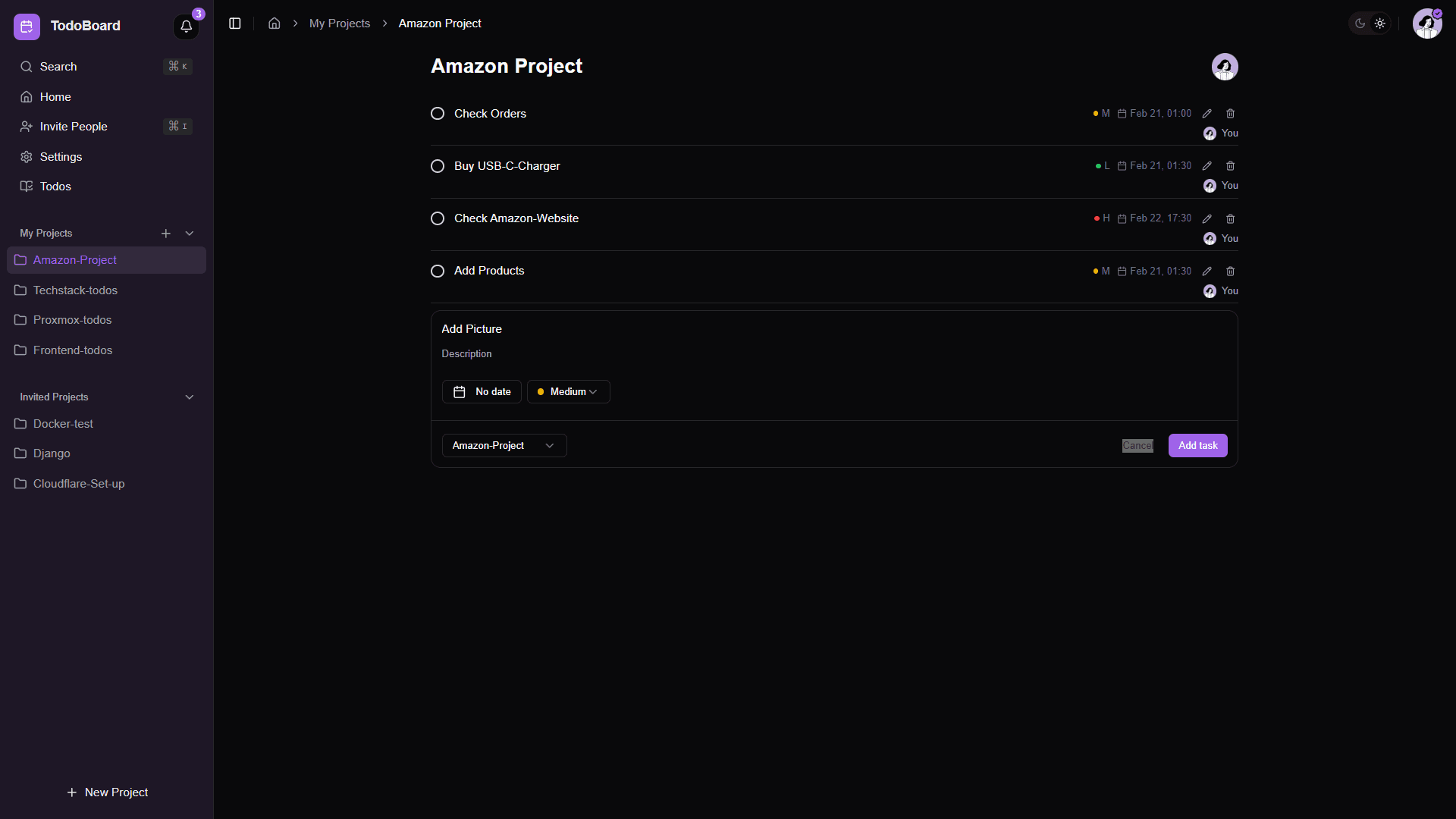Viewport: 1456px width, 819px height.
Task: Click the home breadcrumb icon
Action: pos(275,24)
